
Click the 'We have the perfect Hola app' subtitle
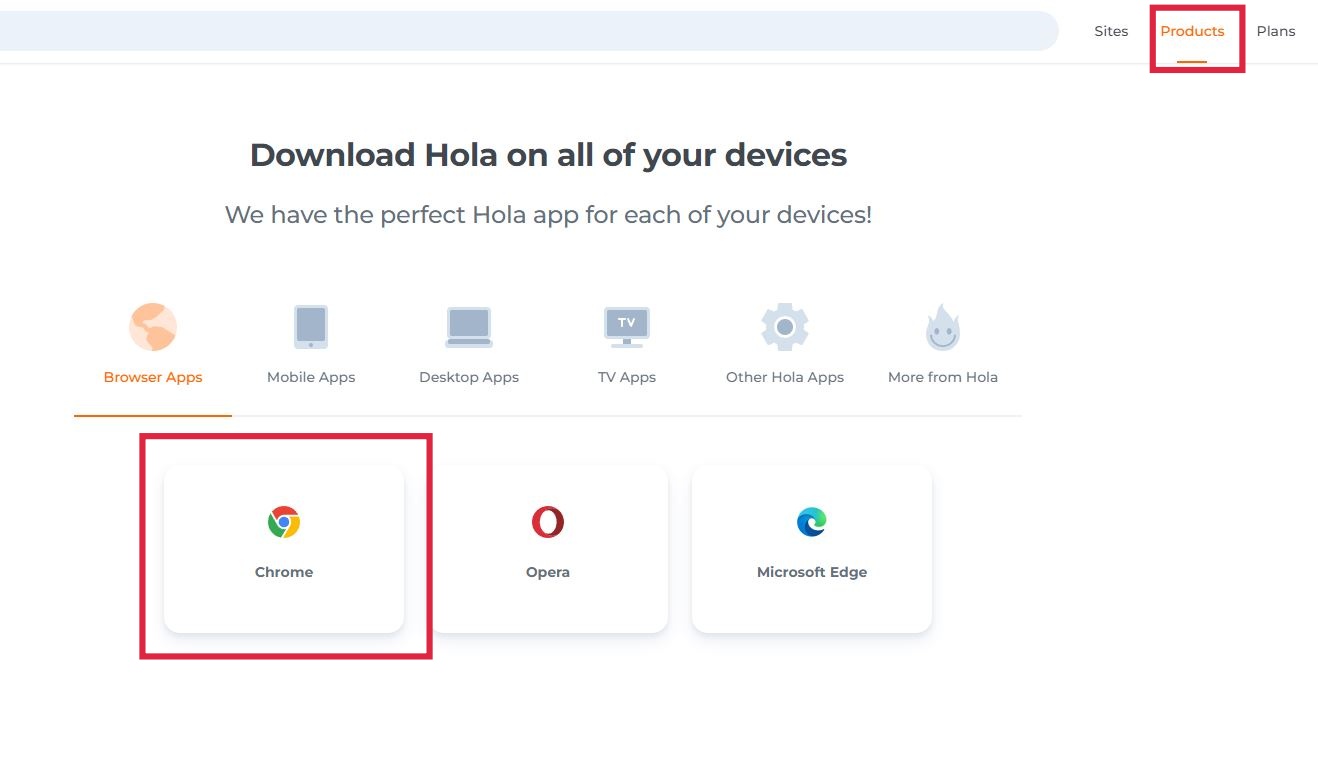548,214
